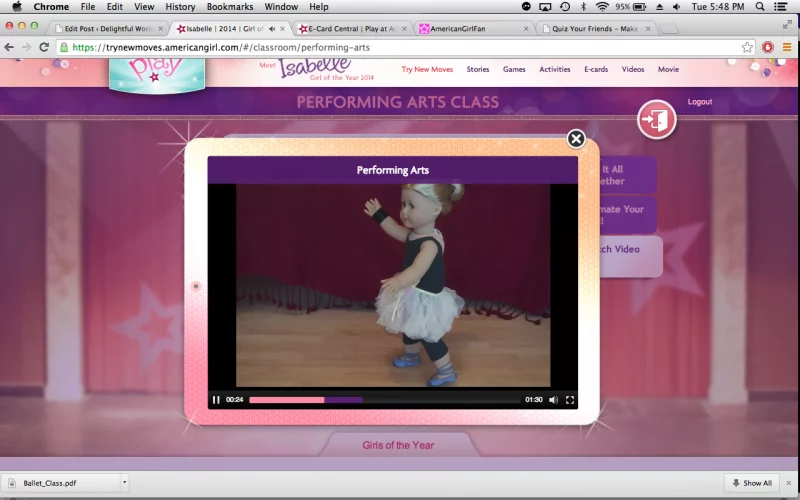Close the downloads bar
The width and height of the screenshot is (800, 500).
click(x=789, y=483)
